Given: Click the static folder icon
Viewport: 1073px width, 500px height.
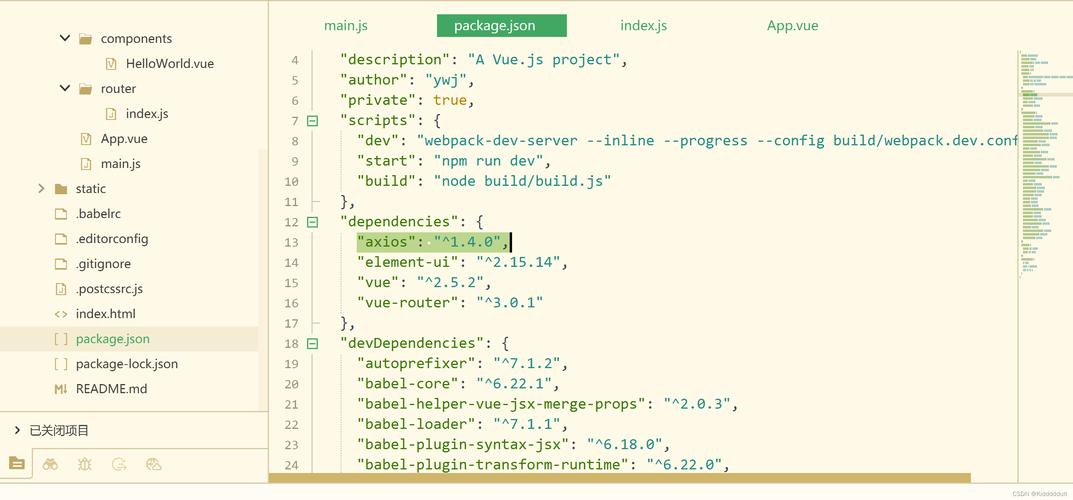Looking at the screenshot, I should tap(61, 189).
